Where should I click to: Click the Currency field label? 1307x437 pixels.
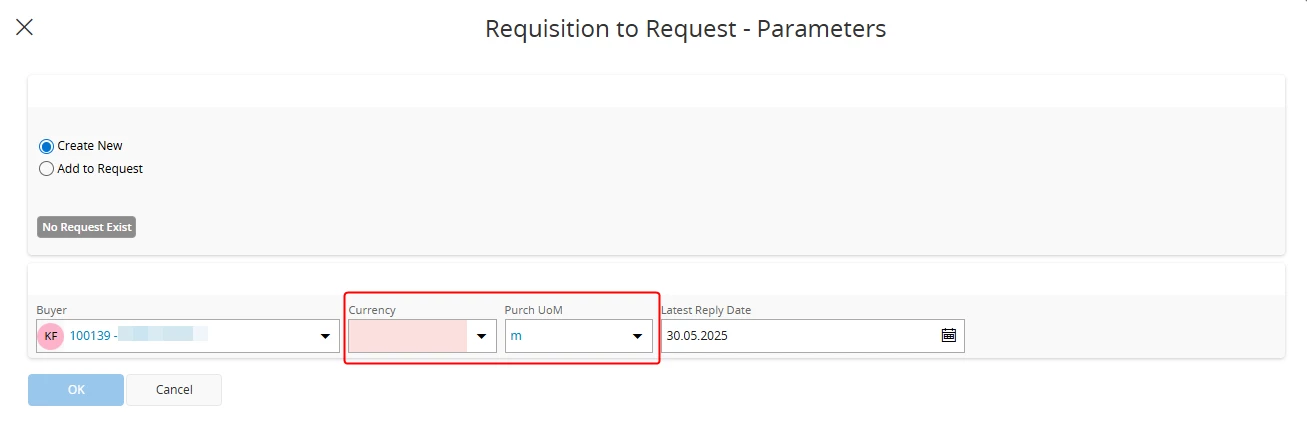372,310
